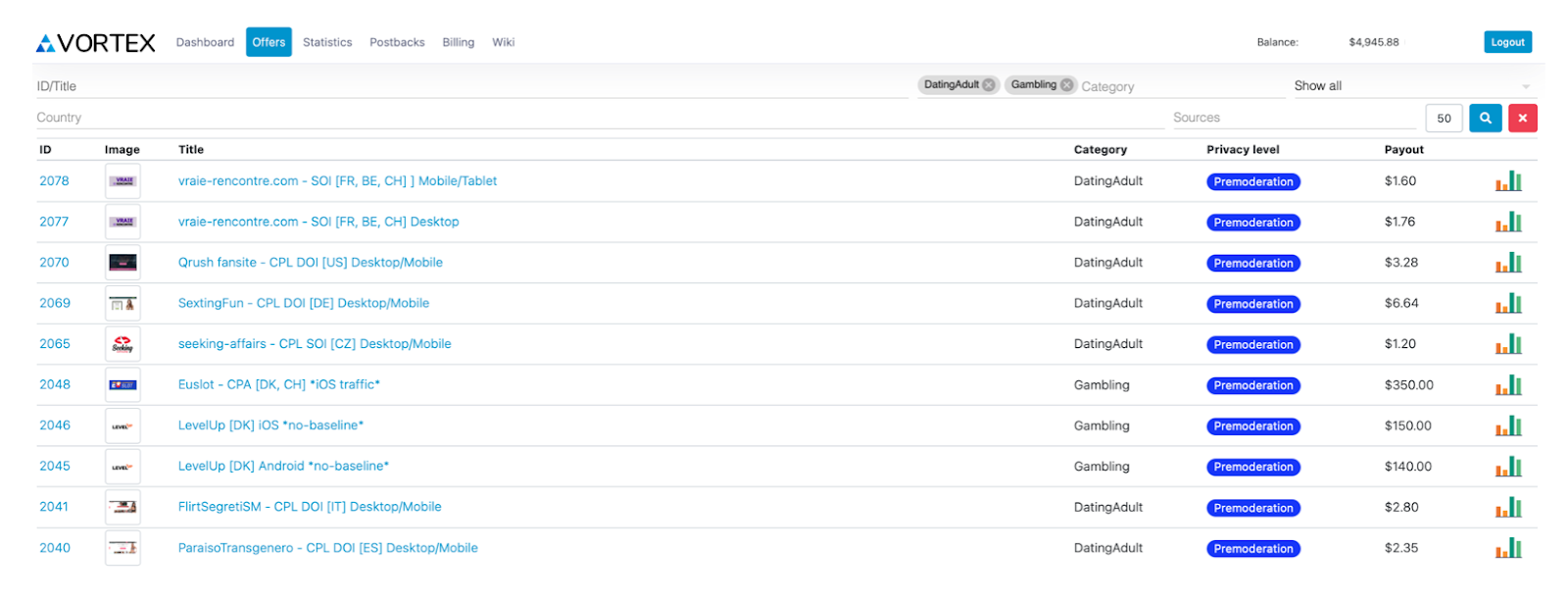Remove the Gambling category tag
The width and height of the screenshot is (1568, 599).
click(x=1066, y=85)
